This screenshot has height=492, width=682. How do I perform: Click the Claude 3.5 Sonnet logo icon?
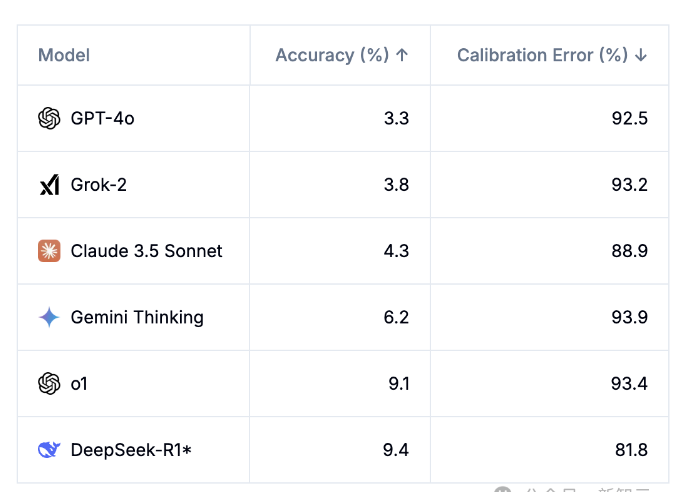[x=49, y=251]
